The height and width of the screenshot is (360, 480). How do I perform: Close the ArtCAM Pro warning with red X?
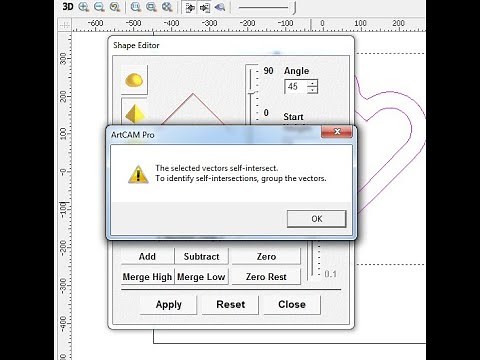point(336,131)
